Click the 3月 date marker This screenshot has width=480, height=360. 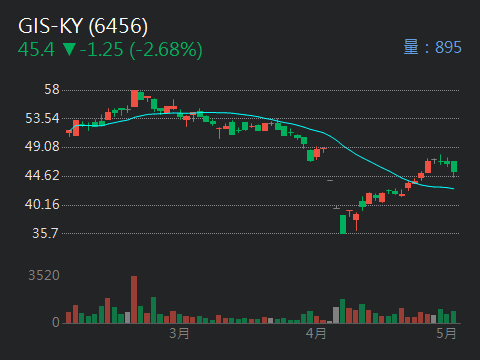coord(179,333)
